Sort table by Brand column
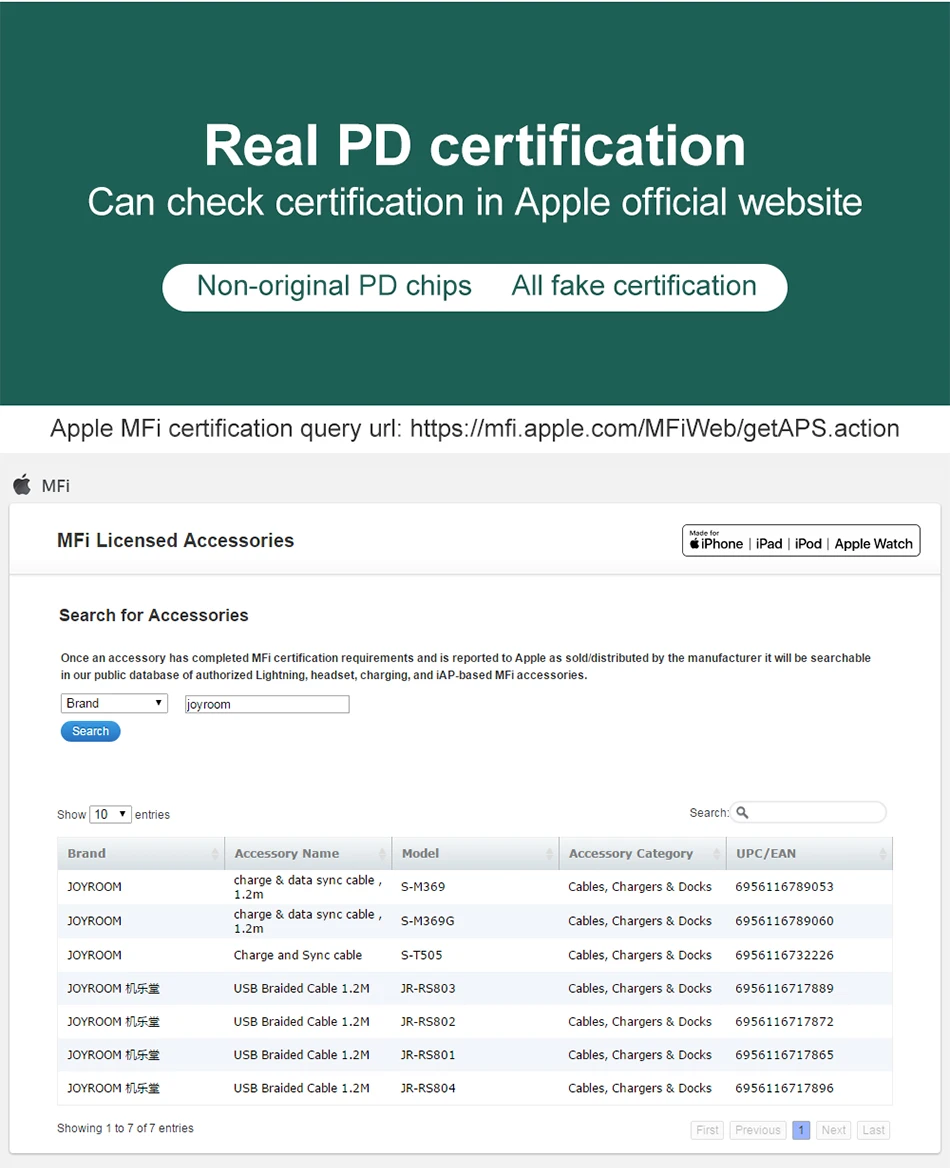Screen dimensions: 950x1168 tap(141, 854)
